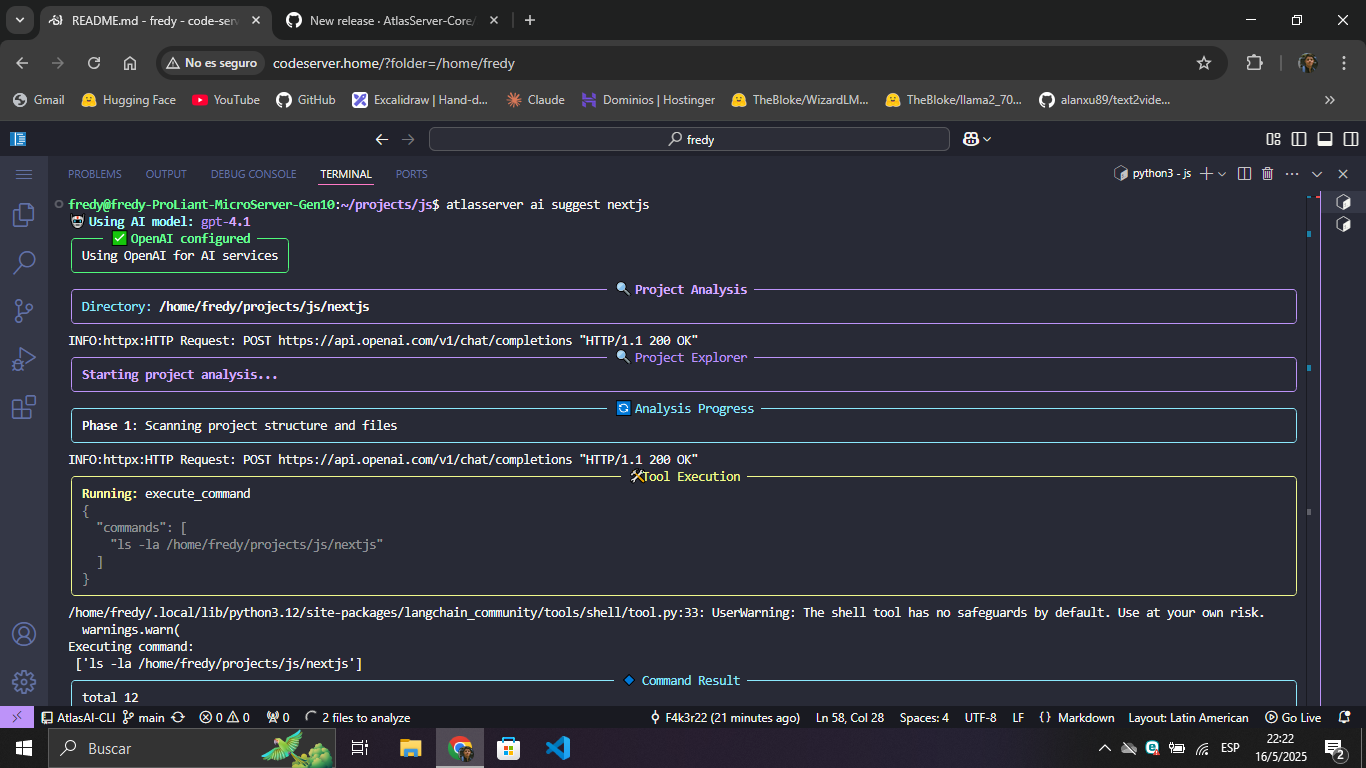Open the Search view in activity bar
The height and width of the screenshot is (768, 1366).
click(23, 263)
